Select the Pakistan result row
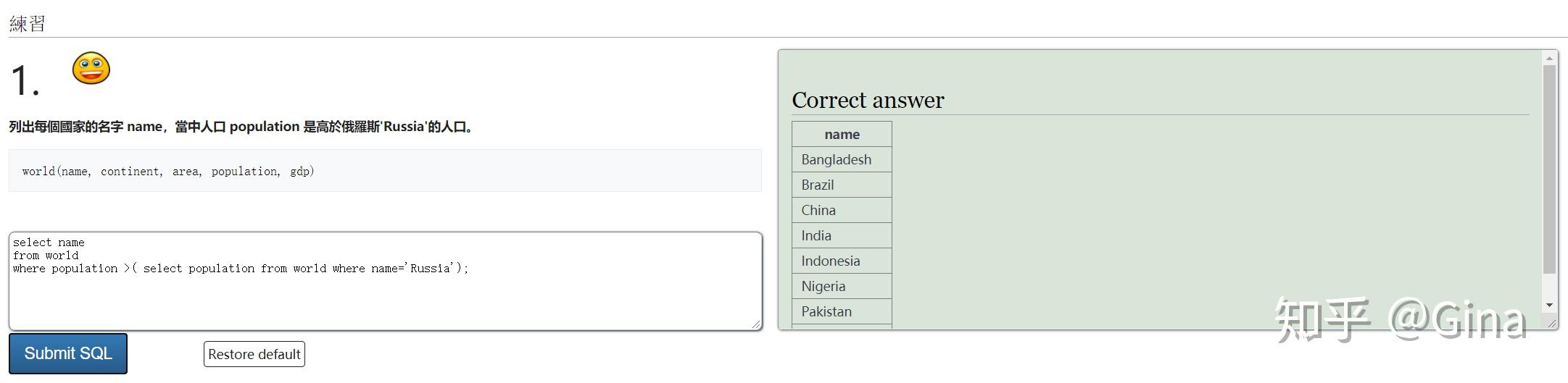Screen dimensions: 1568x383 tap(842, 311)
